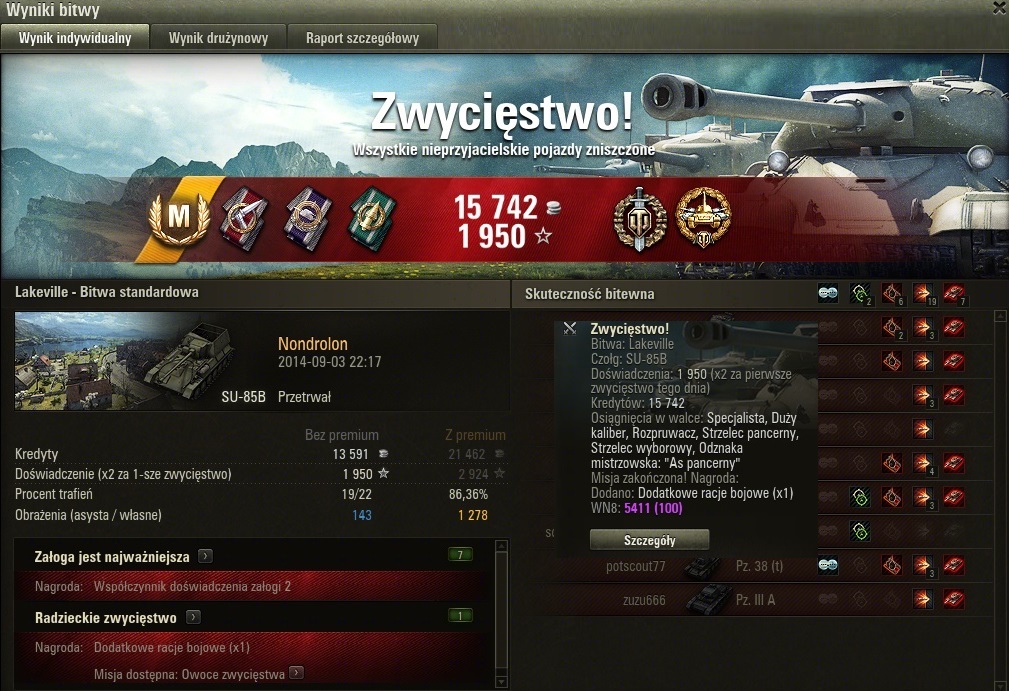Click the destroyed-vehicles icon in effectiveness header
The width and height of the screenshot is (1009, 691).
pos(954,294)
